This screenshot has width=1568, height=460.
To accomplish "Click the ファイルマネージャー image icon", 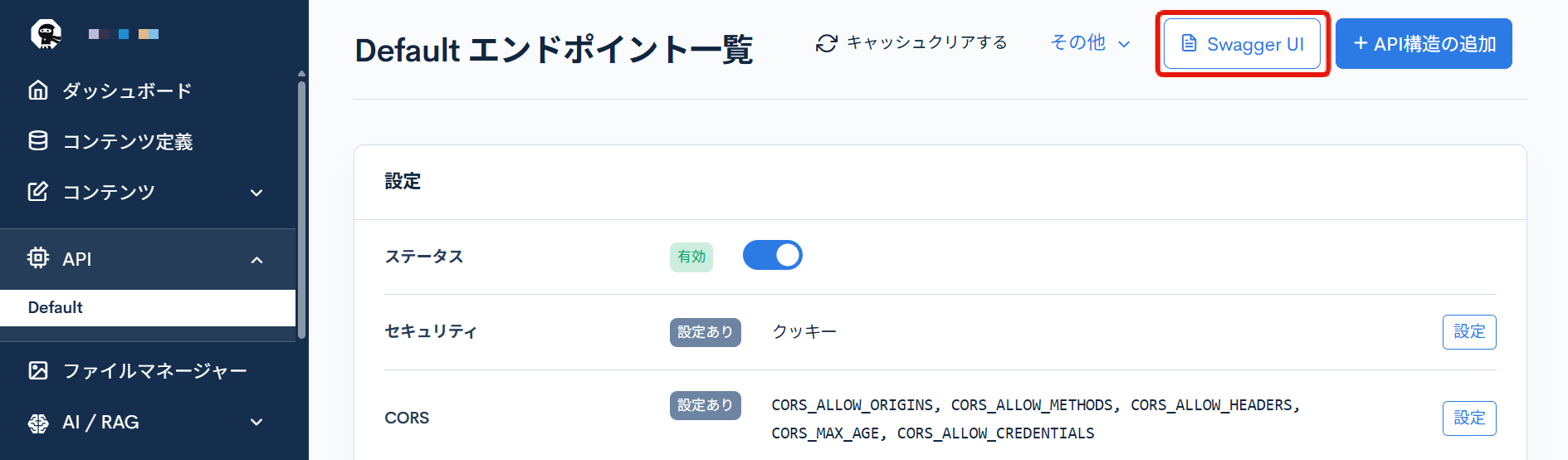I will (x=38, y=370).
